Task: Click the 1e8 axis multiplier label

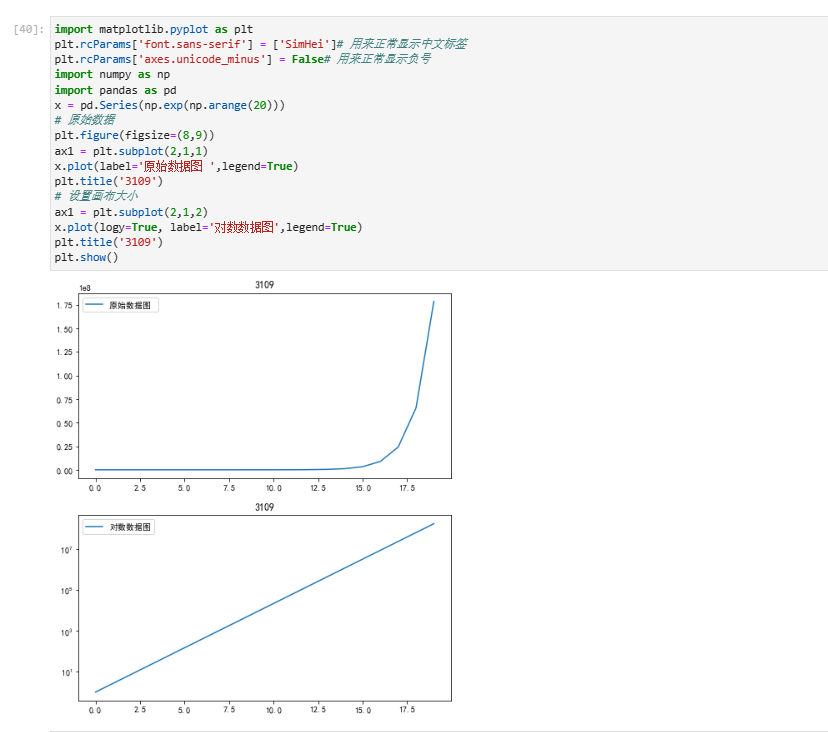Action: point(85,288)
